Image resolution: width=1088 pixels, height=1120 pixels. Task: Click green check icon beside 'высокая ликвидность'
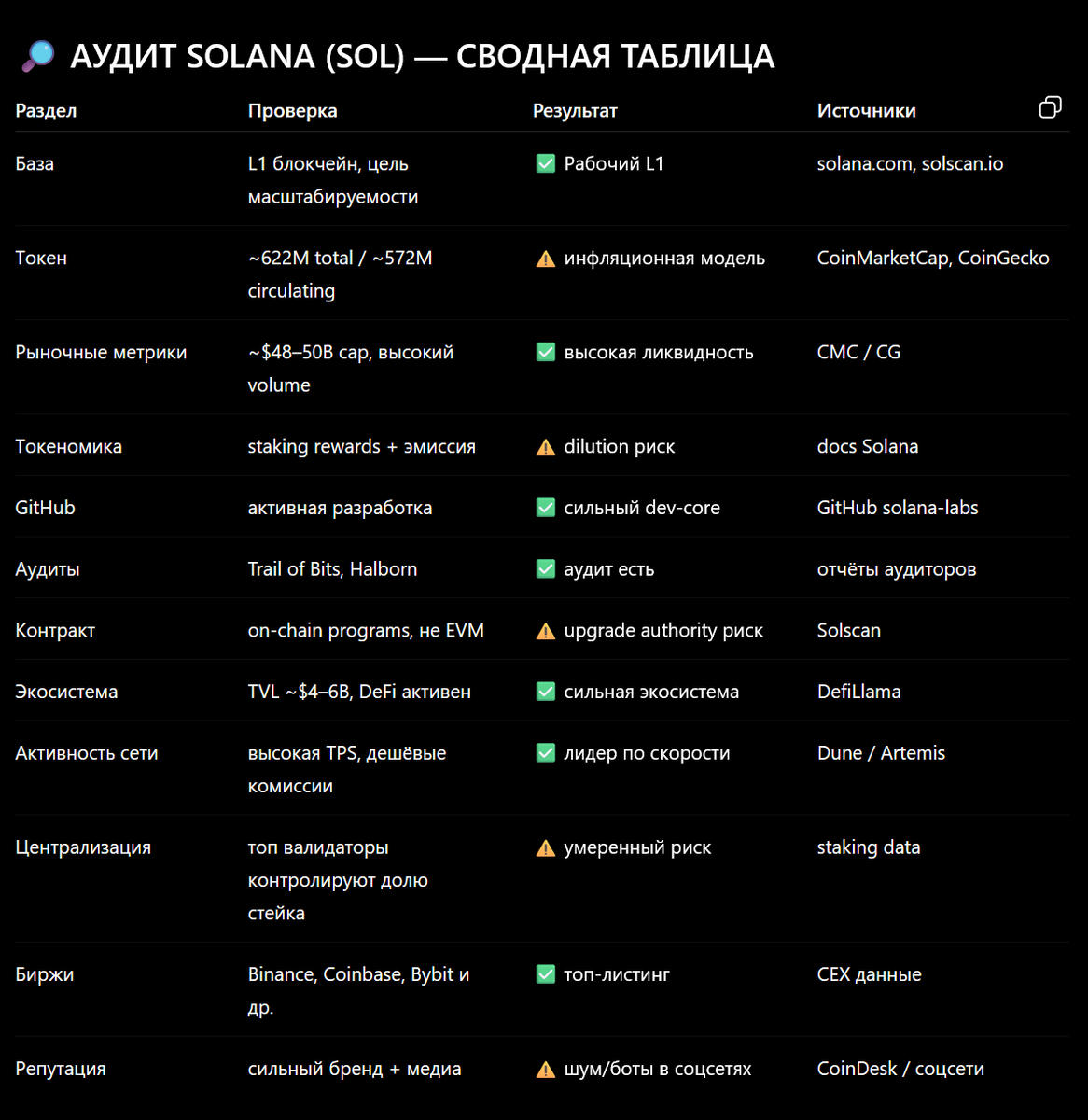(x=546, y=353)
